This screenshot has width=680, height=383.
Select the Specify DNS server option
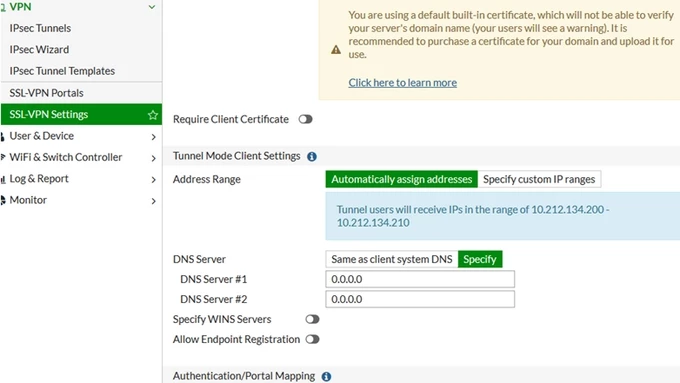(480, 259)
